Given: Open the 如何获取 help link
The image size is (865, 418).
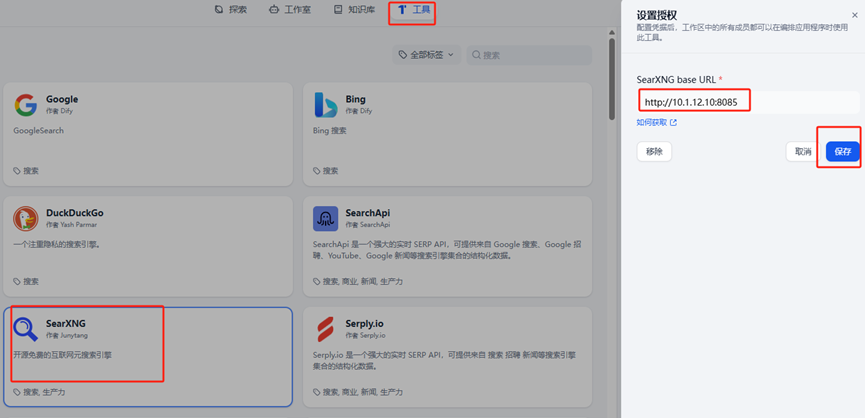Looking at the screenshot, I should 656,122.
